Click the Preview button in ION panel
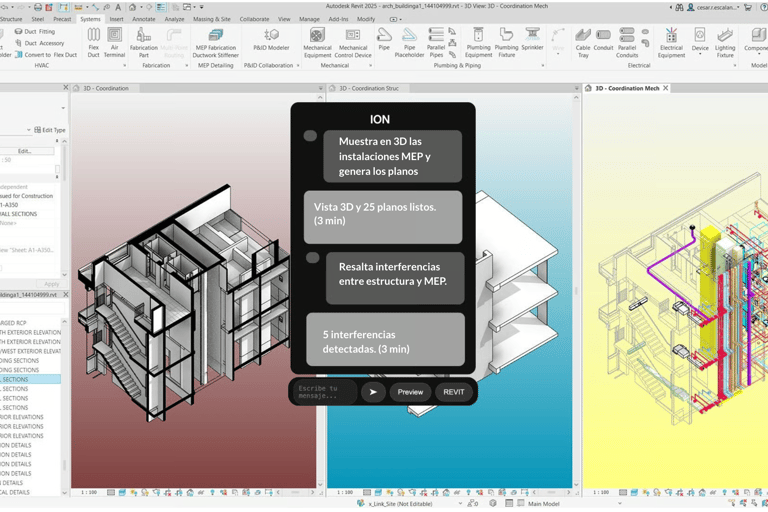The image size is (768, 512). (x=410, y=392)
